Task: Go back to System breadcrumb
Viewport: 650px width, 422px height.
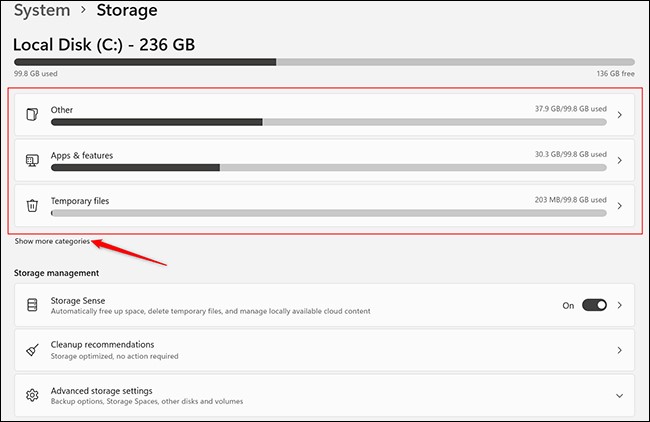Action: coord(41,11)
